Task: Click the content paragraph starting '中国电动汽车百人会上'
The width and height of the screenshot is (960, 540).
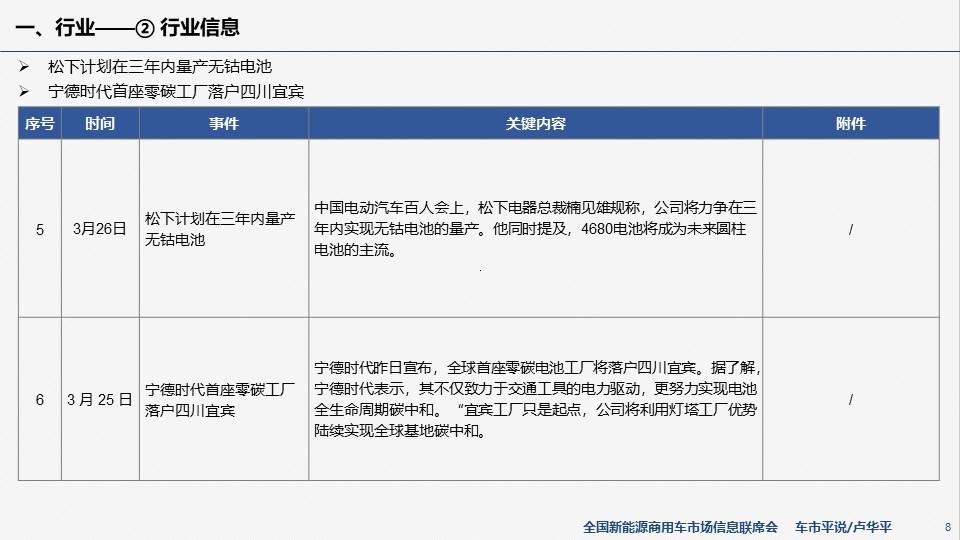Action: coord(535,229)
